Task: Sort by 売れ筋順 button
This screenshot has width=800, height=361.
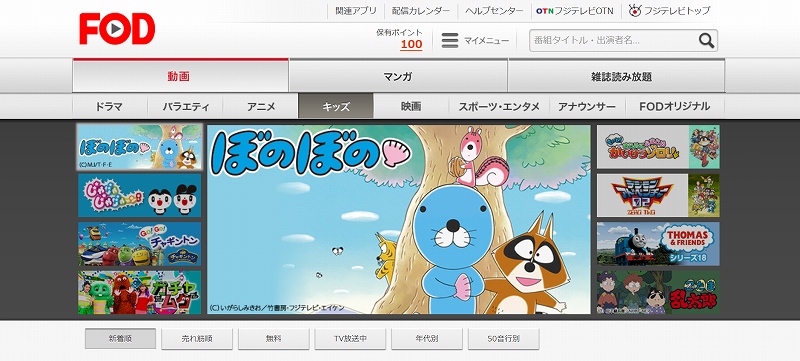Action: 197,339
